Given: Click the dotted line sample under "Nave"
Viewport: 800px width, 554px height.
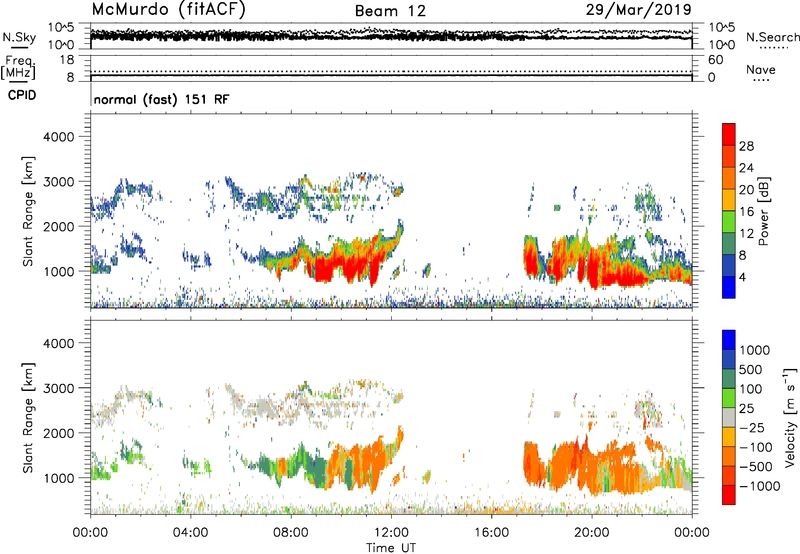Looking at the screenshot, I should (761, 80).
